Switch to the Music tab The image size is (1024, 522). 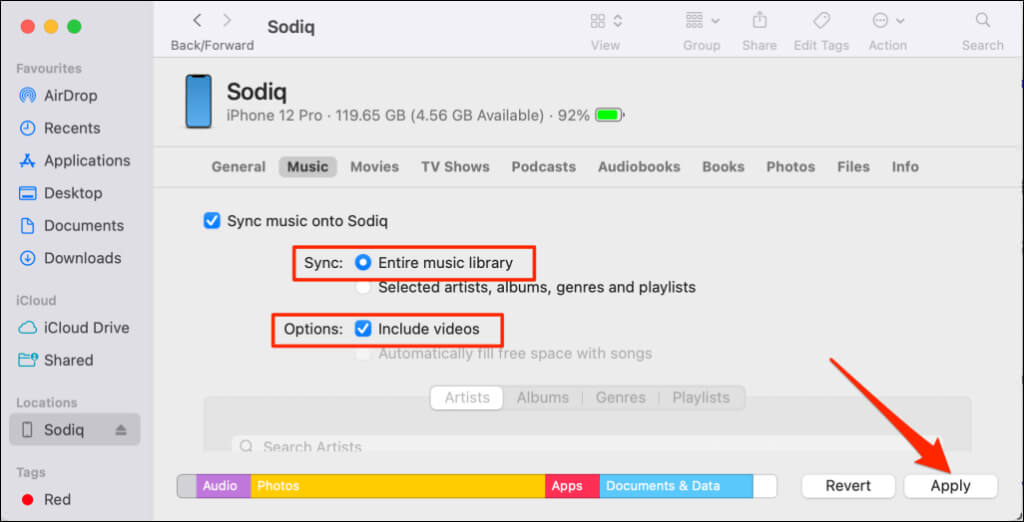308,167
